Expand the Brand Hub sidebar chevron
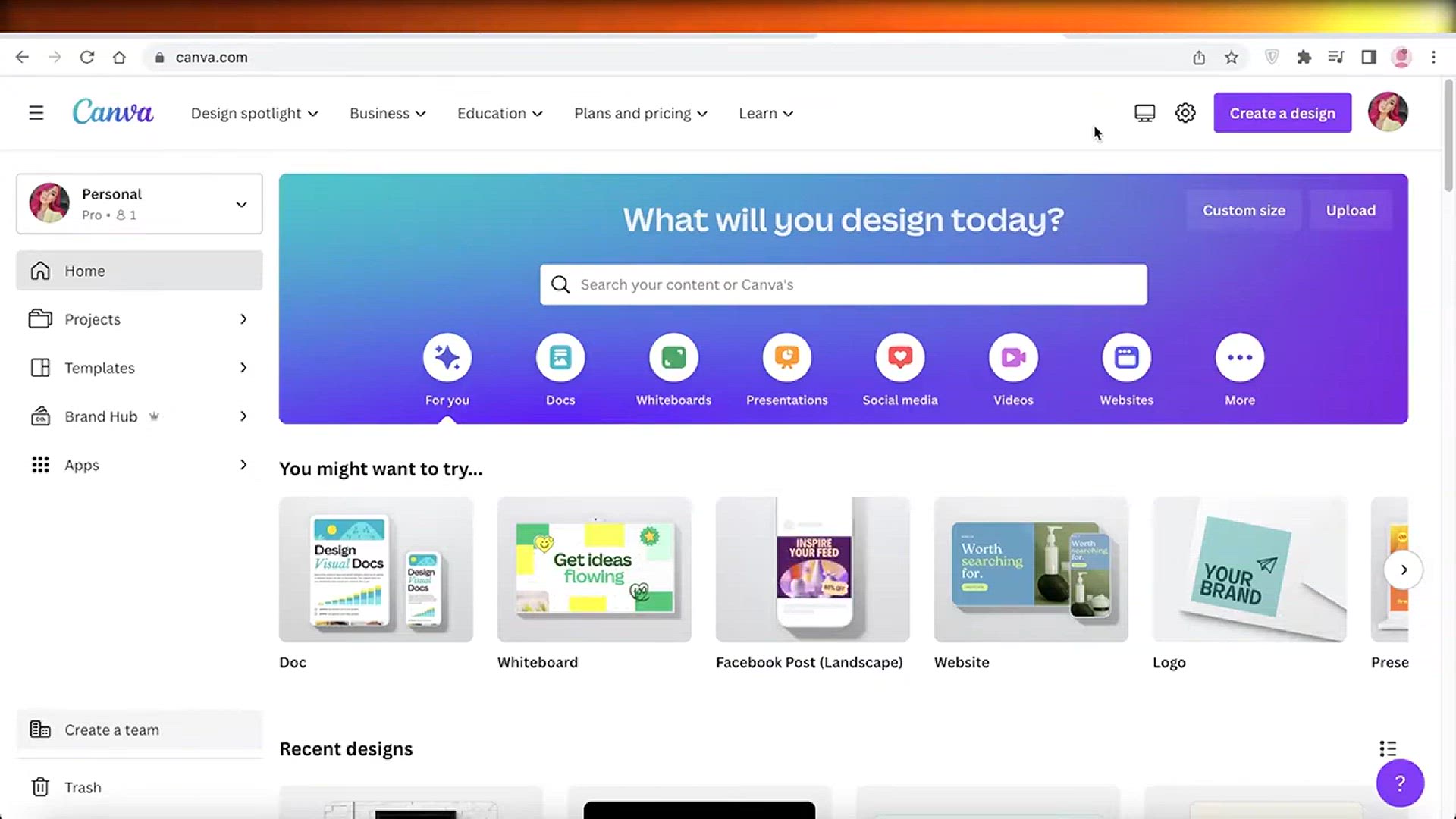The width and height of the screenshot is (1456, 819). click(x=243, y=416)
